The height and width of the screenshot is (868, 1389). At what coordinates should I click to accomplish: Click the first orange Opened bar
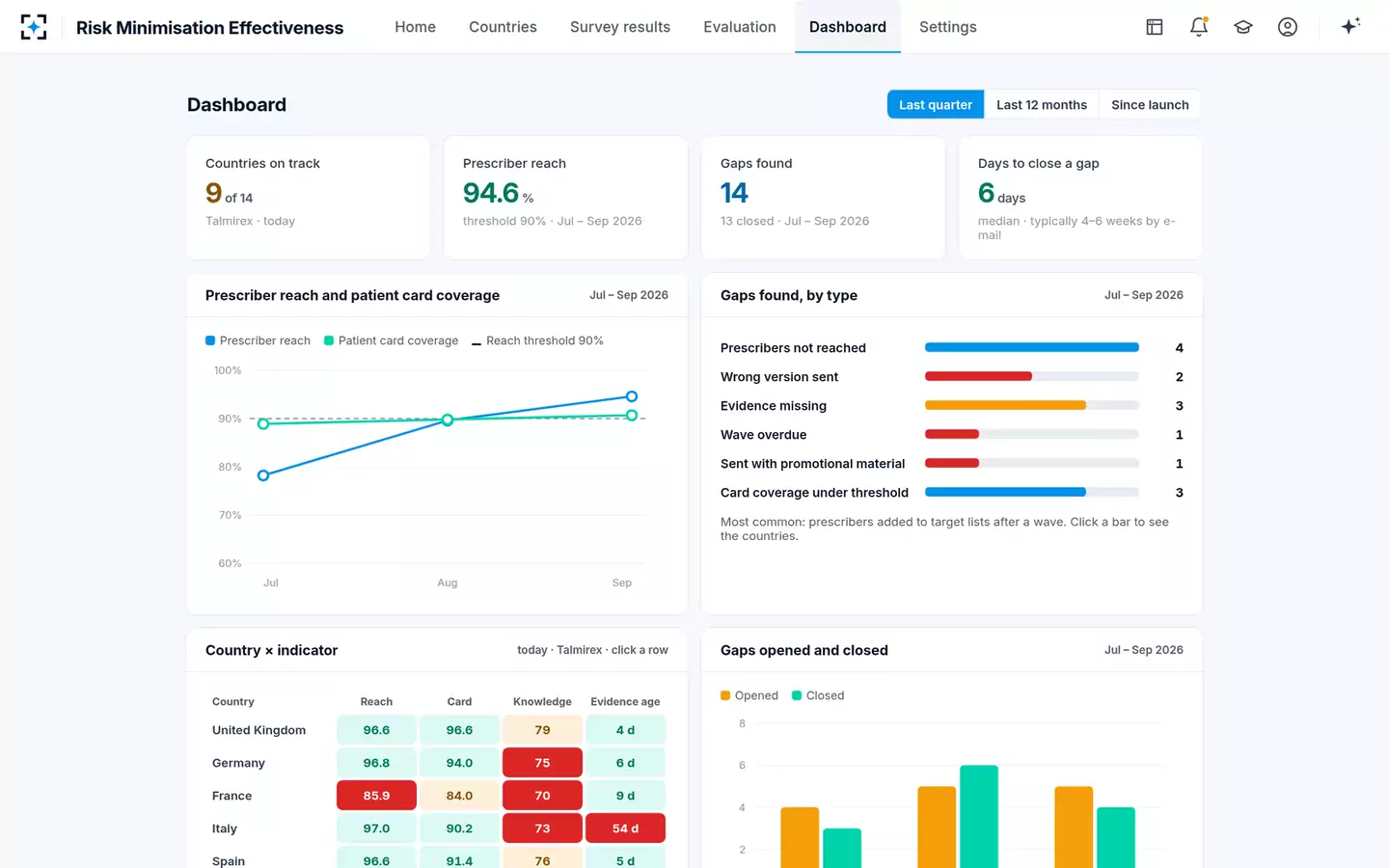coord(800,837)
